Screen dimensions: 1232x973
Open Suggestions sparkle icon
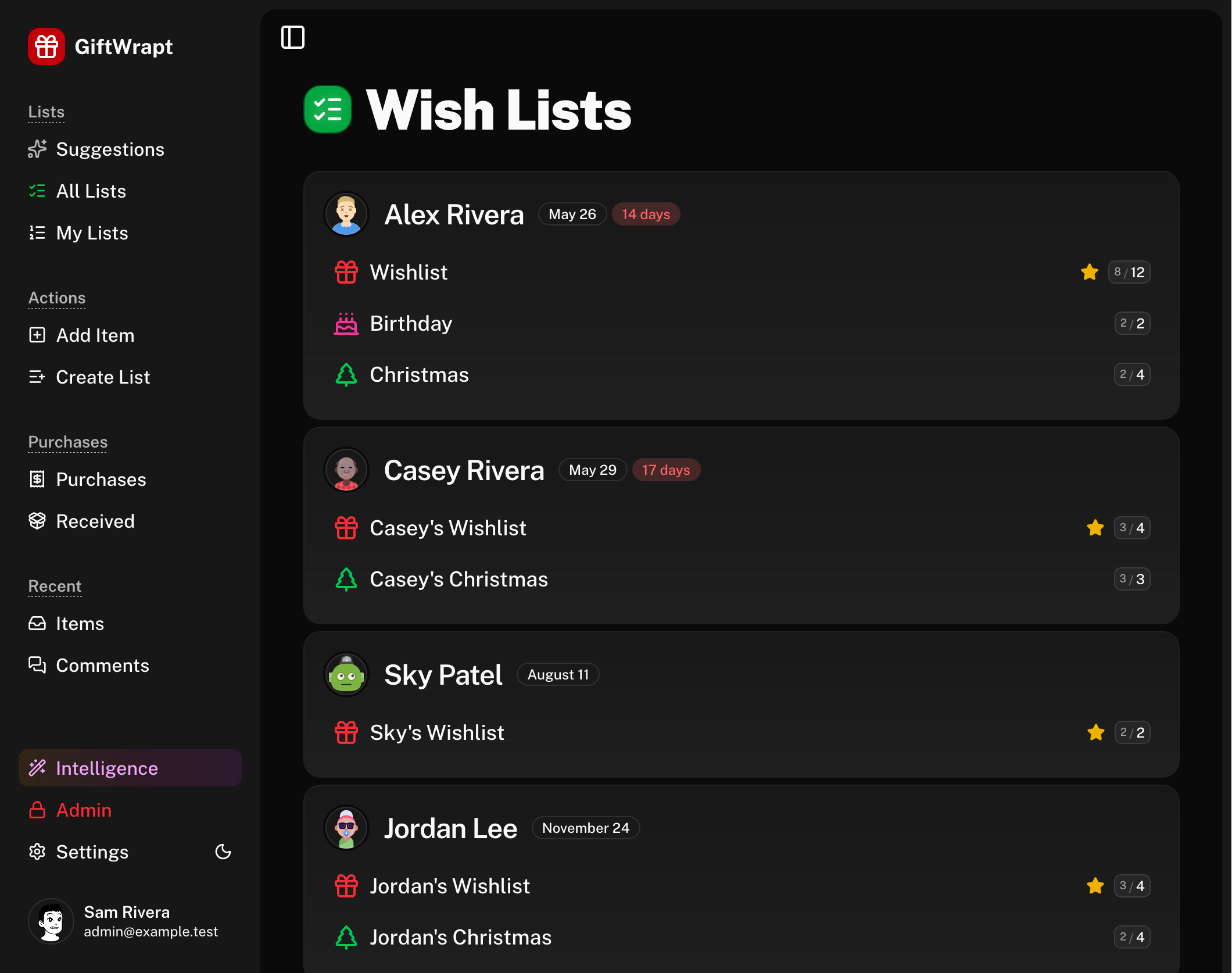[x=37, y=149]
